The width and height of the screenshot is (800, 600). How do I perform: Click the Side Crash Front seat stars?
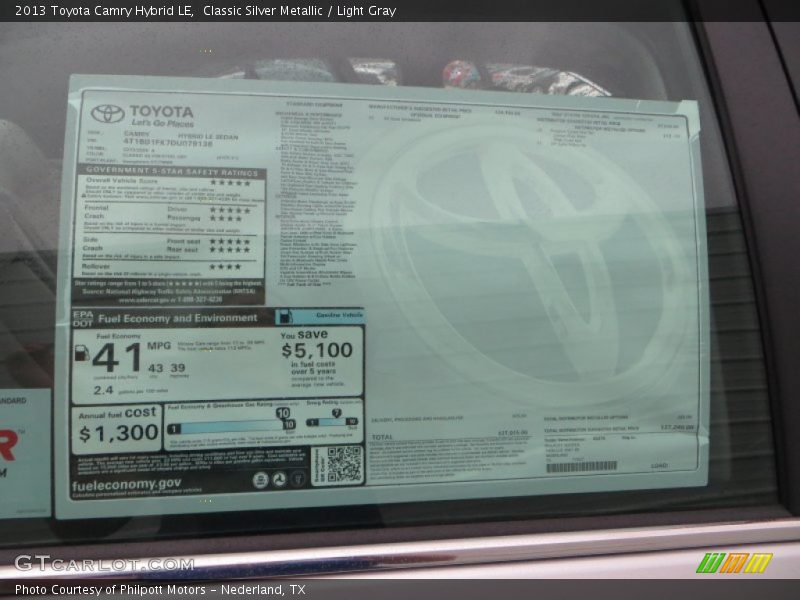point(230,241)
